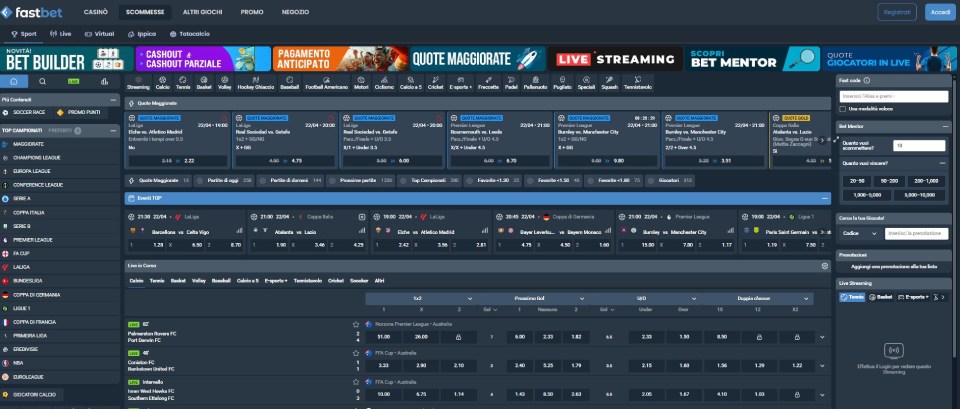Click the Quanto vuoi scommettere amount field
The width and height of the screenshot is (960, 409).
[x=919, y=146]
